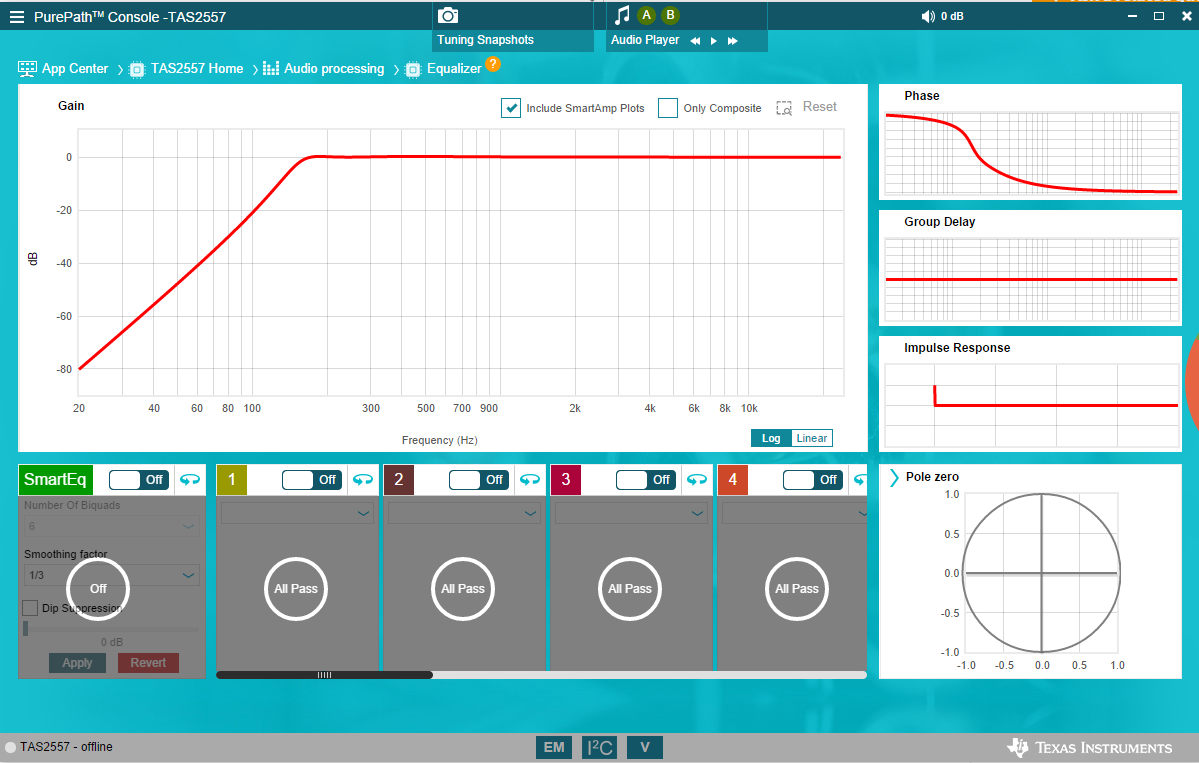This screenshot has width=1199, height=763.
Task: Click the Equalizer chip icon
Action: coord(413,70)
